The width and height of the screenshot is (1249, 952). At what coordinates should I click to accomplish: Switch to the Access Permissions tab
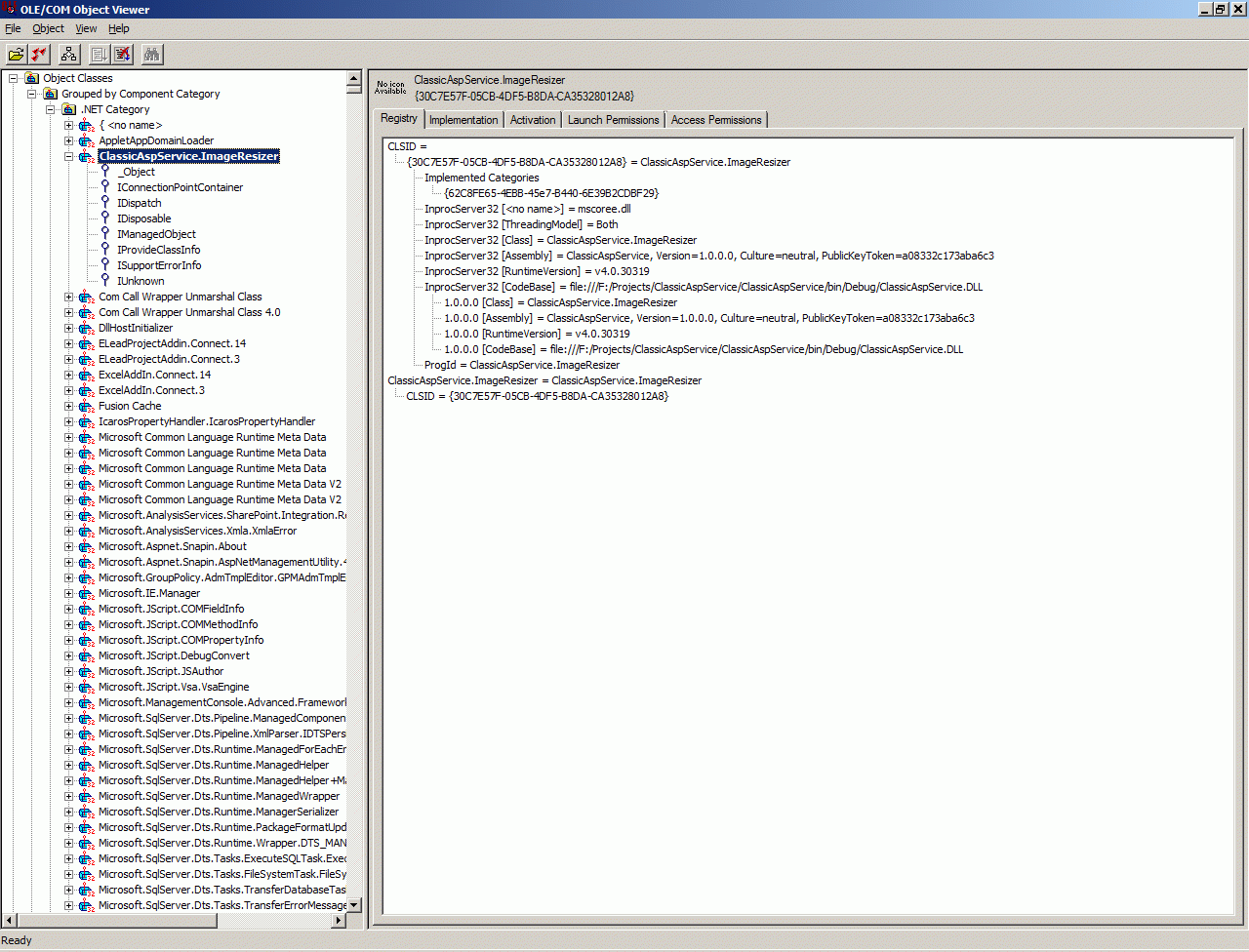point(716,120)
